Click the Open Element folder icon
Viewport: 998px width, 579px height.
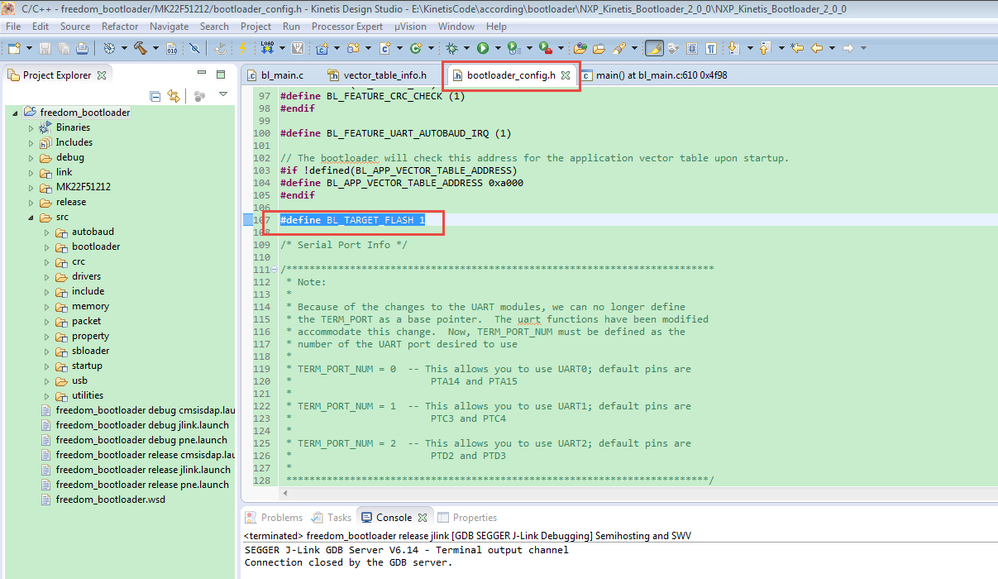pyautogui.click(x=580, y=48)
